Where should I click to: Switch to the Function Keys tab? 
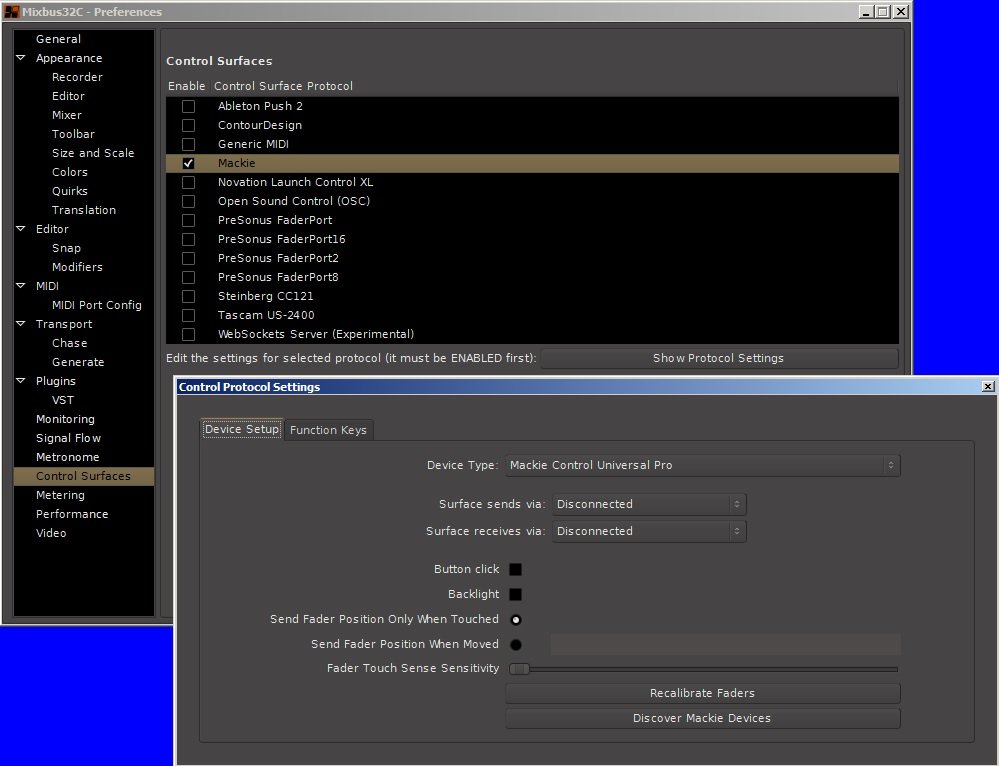click(328, 430)
